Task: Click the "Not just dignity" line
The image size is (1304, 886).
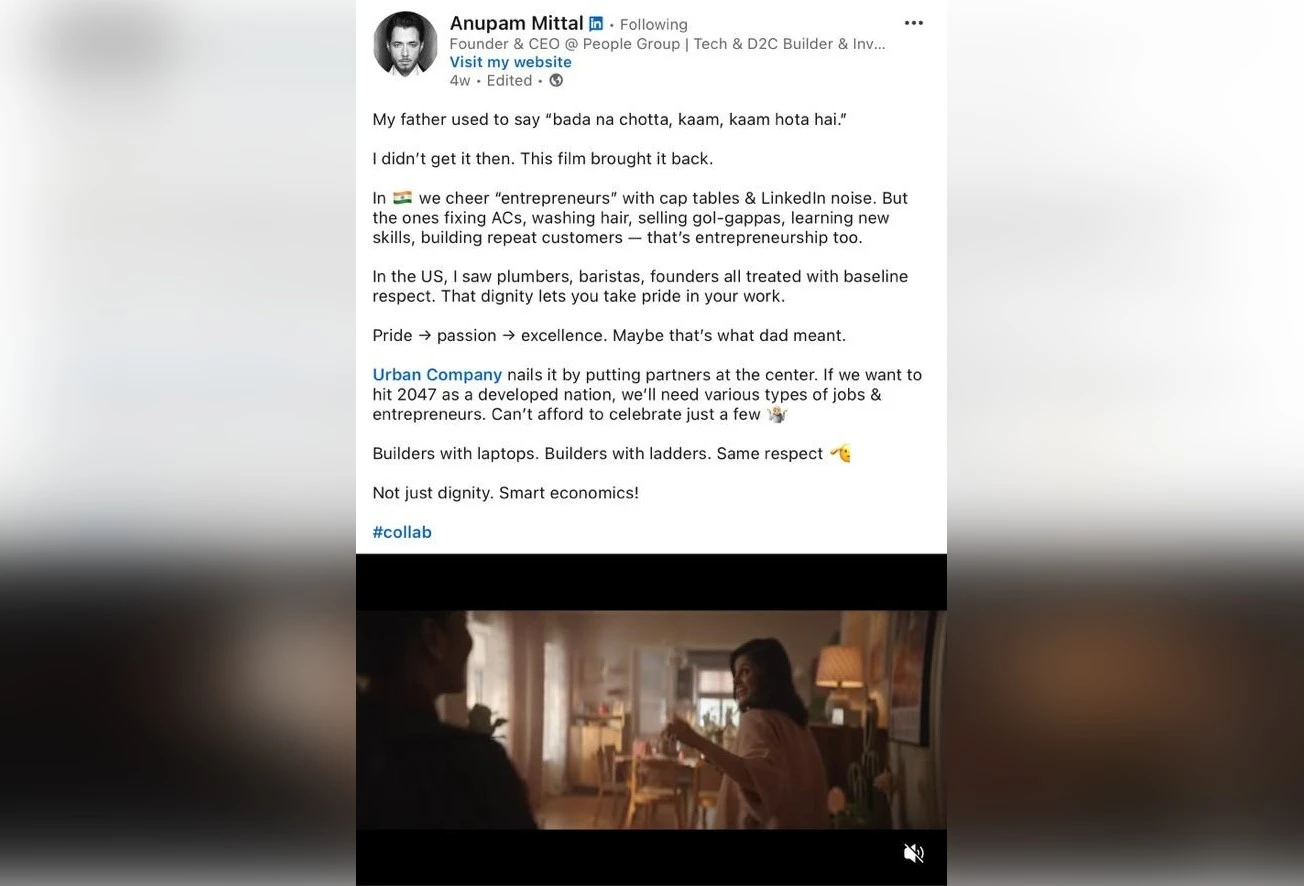Action: pos(505,493)
